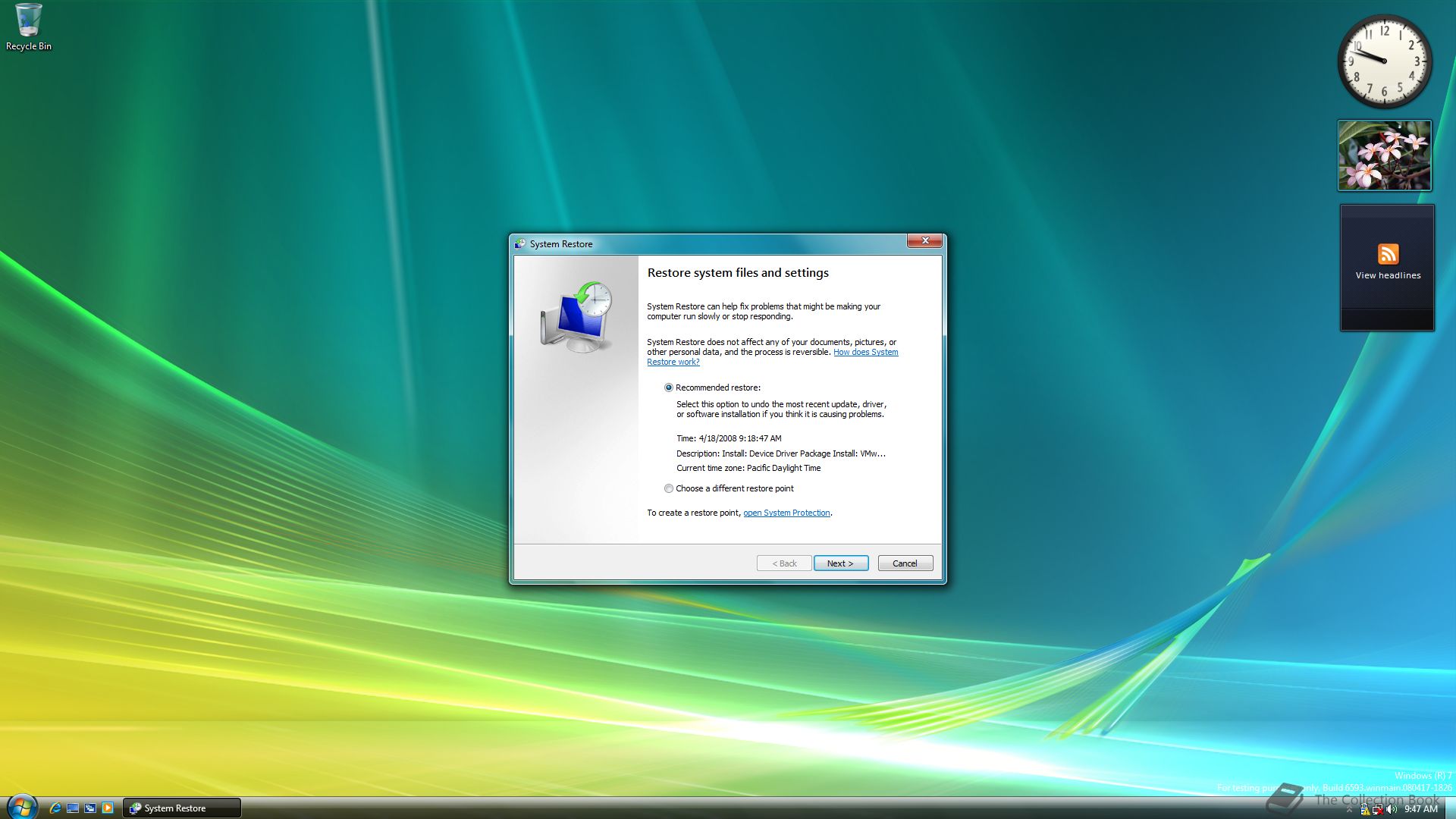The image size is (1456, 819).
Task: Open How does System Restore work link
Action: pos(772,357)
